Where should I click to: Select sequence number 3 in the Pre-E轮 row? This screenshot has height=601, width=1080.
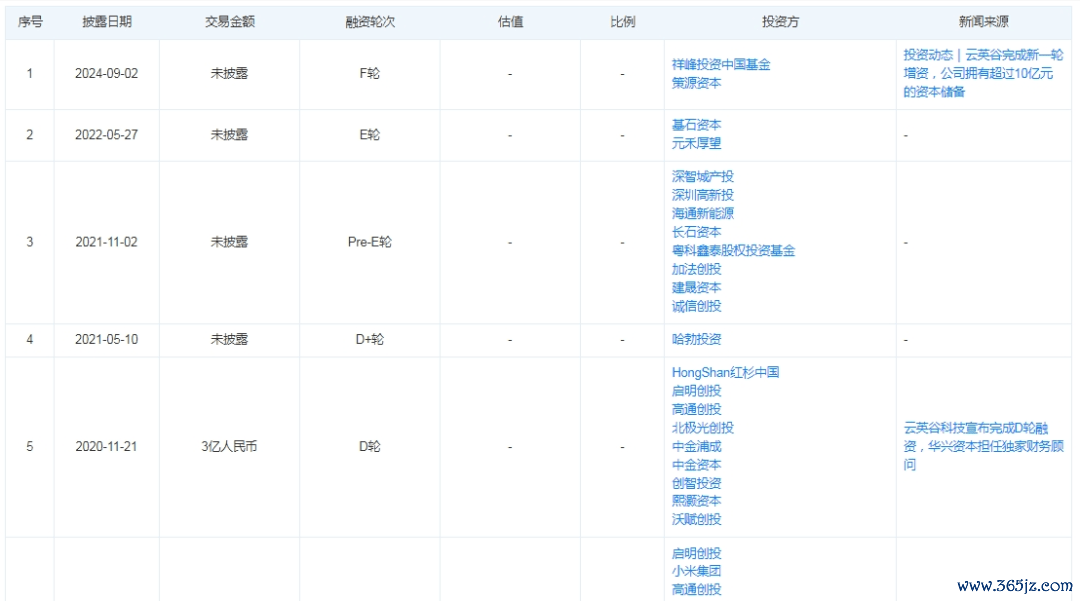30,242
